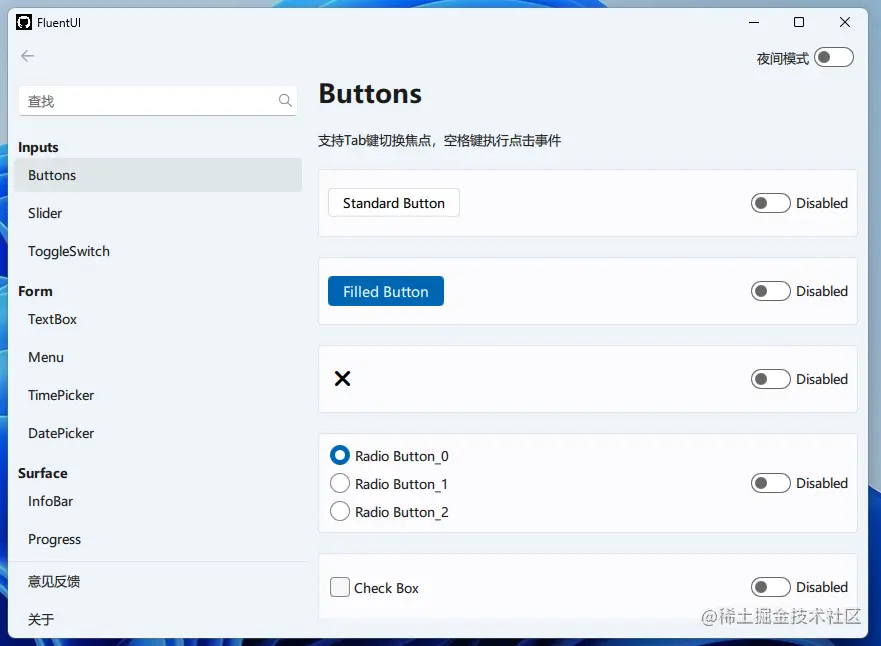This screenshot has width=881, height=646.
Task: Navigate to the TextBox page
Action: [52, 319]
